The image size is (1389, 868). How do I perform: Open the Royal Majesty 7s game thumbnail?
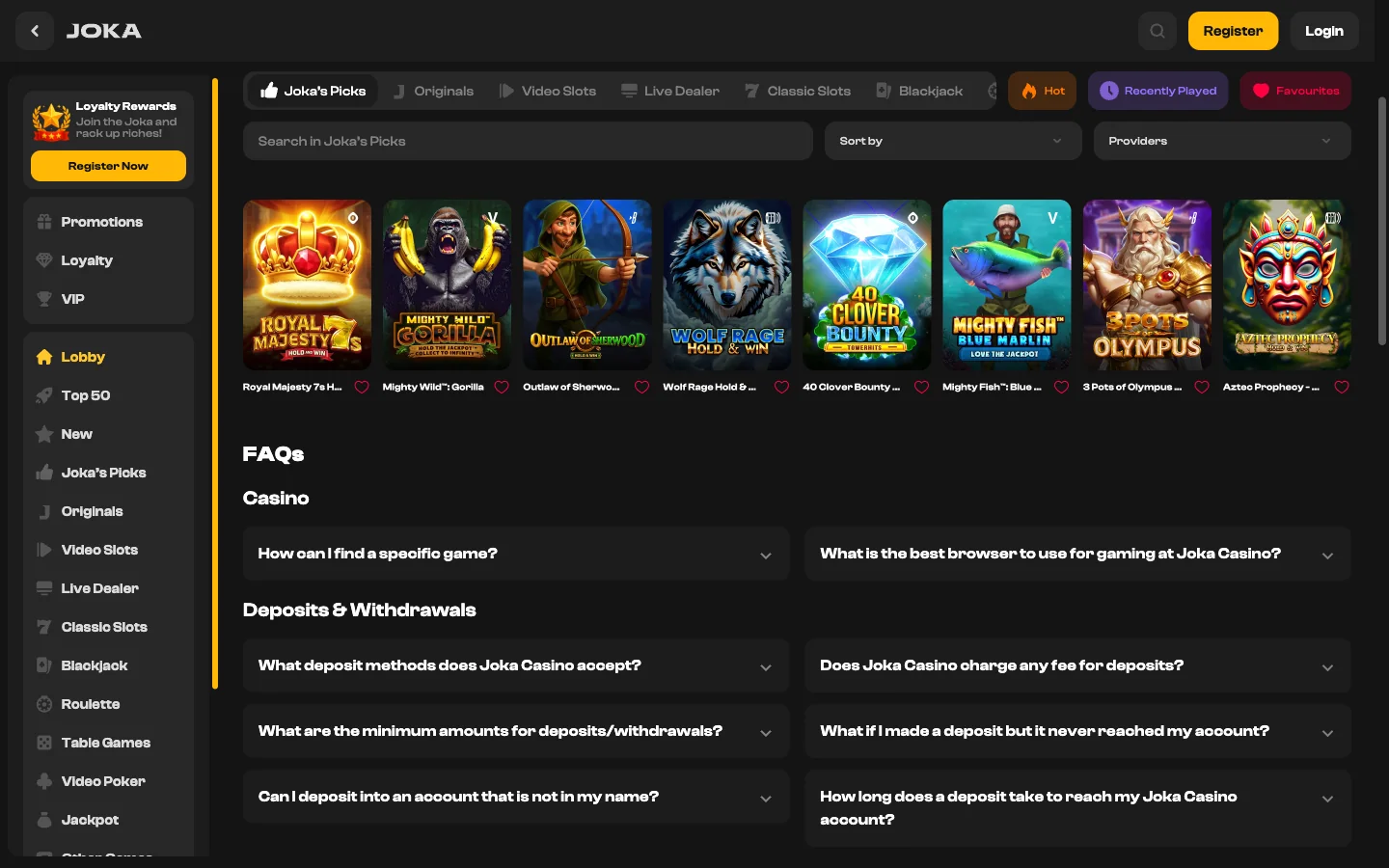pyautogui.click(x=307, y=285)
